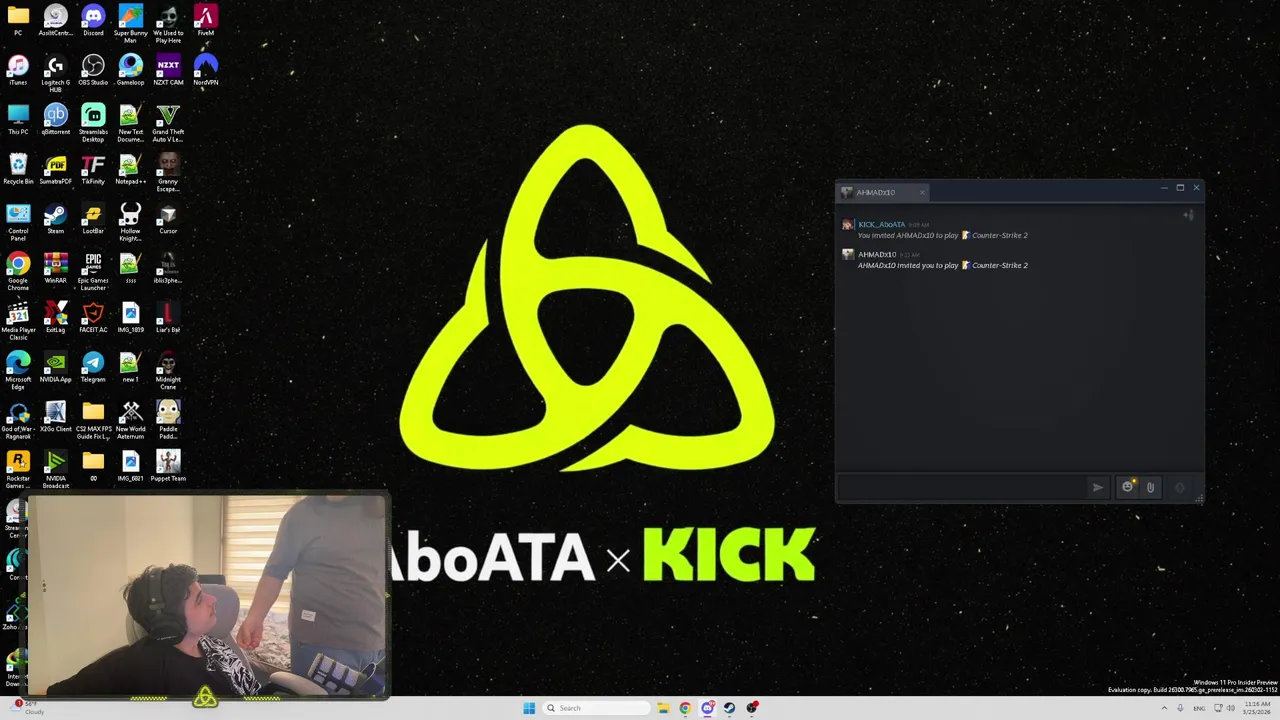Click the attachment paperclip icon in chat
This screenshot has height=720, width=1280.
point(1150,487)
